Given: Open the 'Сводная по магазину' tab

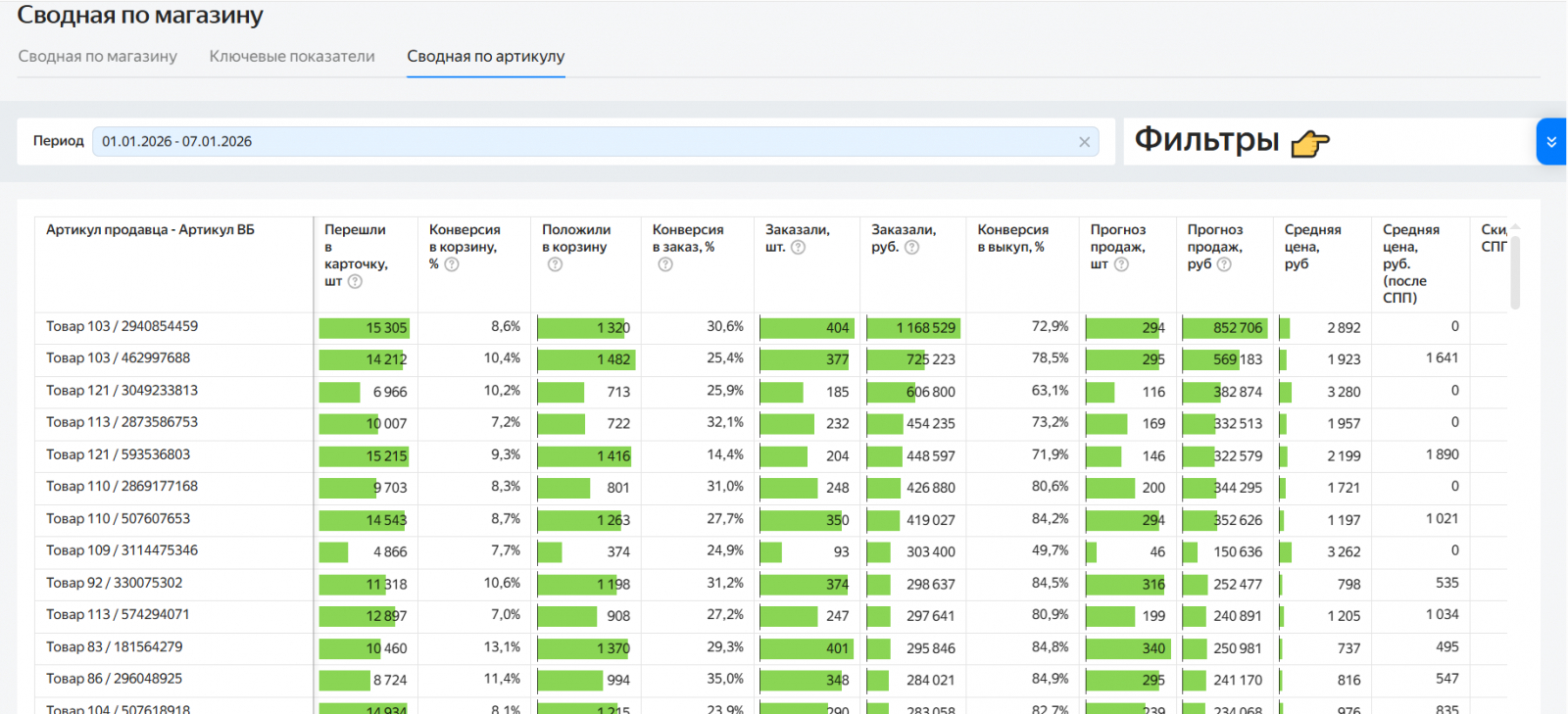Looking at the screenshot, I should 97,57.
